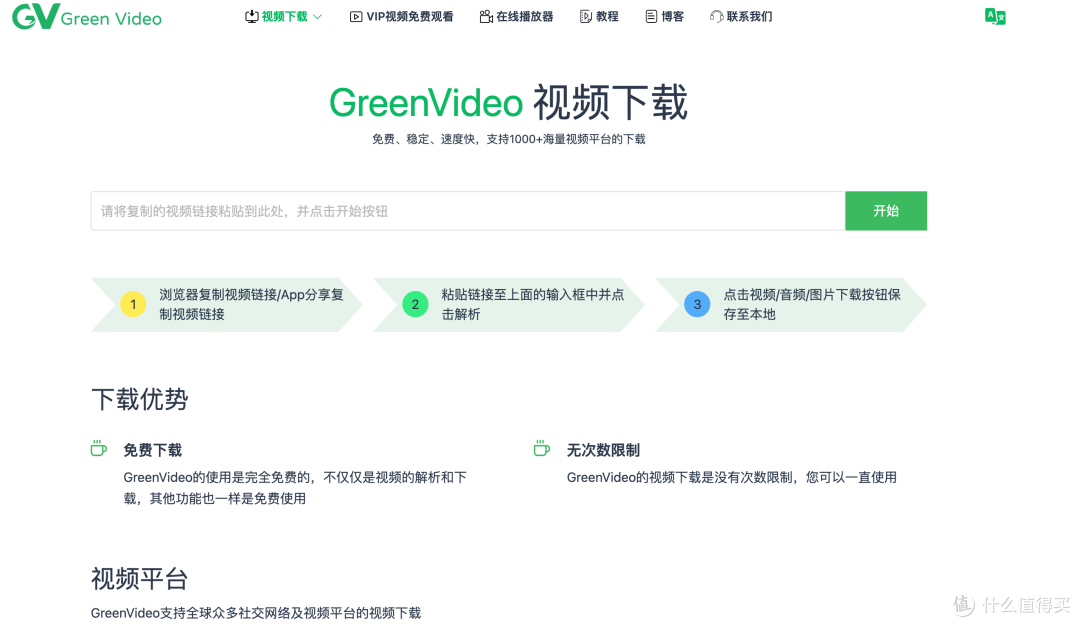The image size is (1080, 627).
Task: Click the 视频平台 section heading
Action: pos(140,579)
